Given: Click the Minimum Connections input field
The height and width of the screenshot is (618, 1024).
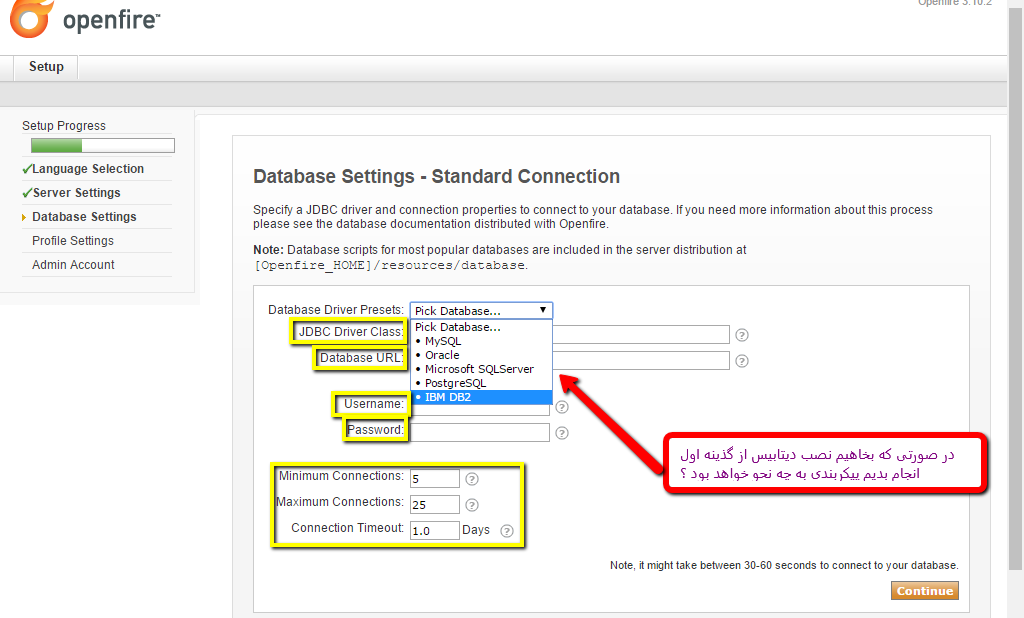Looking at the screenshot, I should (x=434, y=479).
